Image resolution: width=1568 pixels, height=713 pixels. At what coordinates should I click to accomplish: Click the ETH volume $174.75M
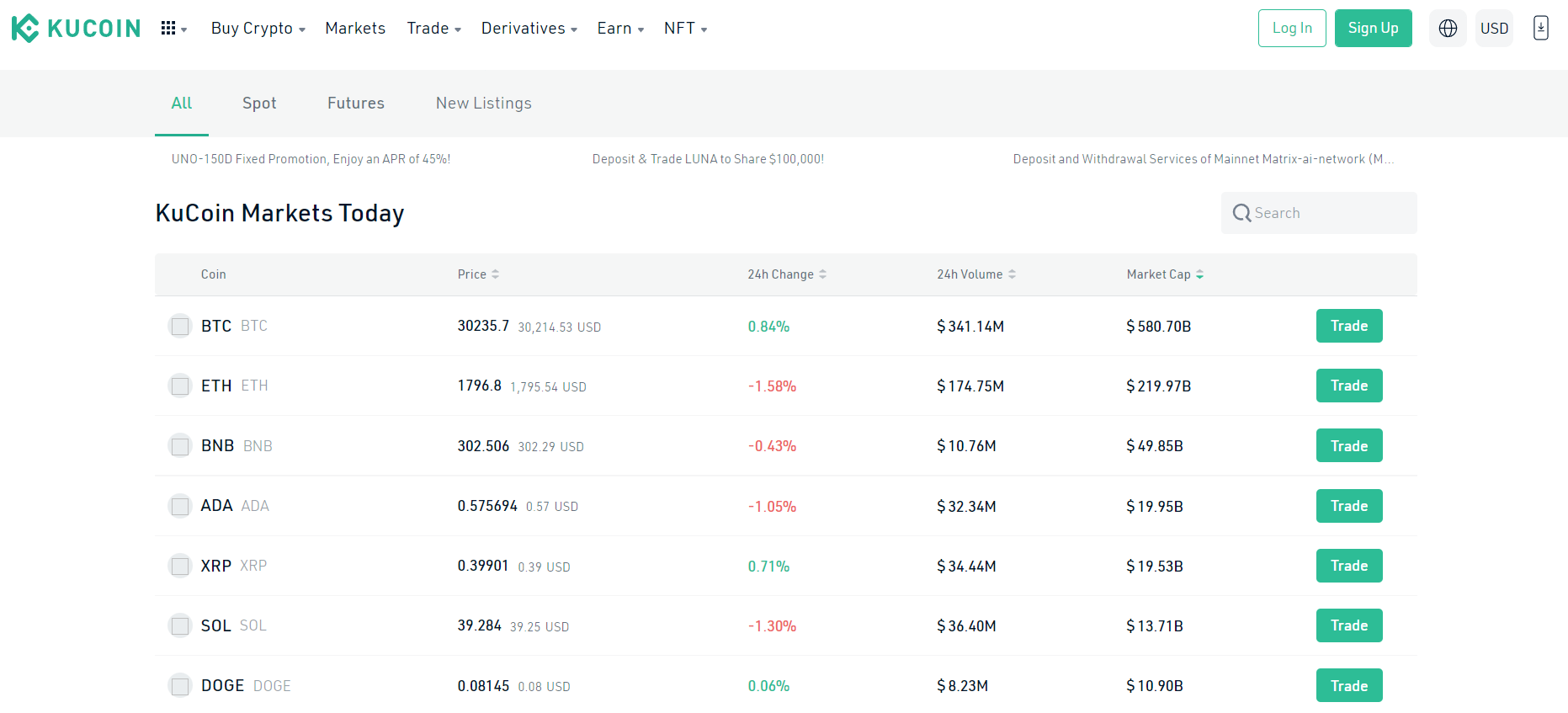970,386
